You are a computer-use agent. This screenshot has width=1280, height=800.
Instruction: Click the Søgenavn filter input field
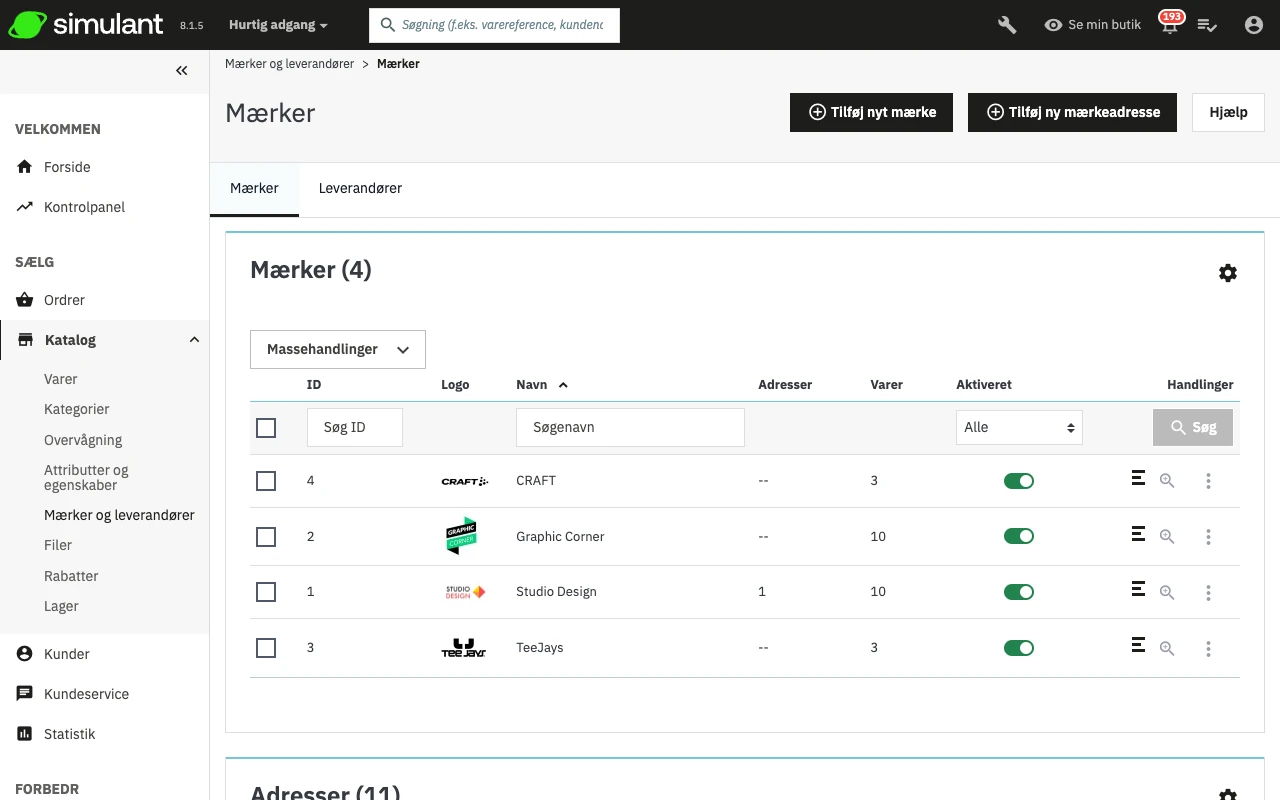[630, 427]
